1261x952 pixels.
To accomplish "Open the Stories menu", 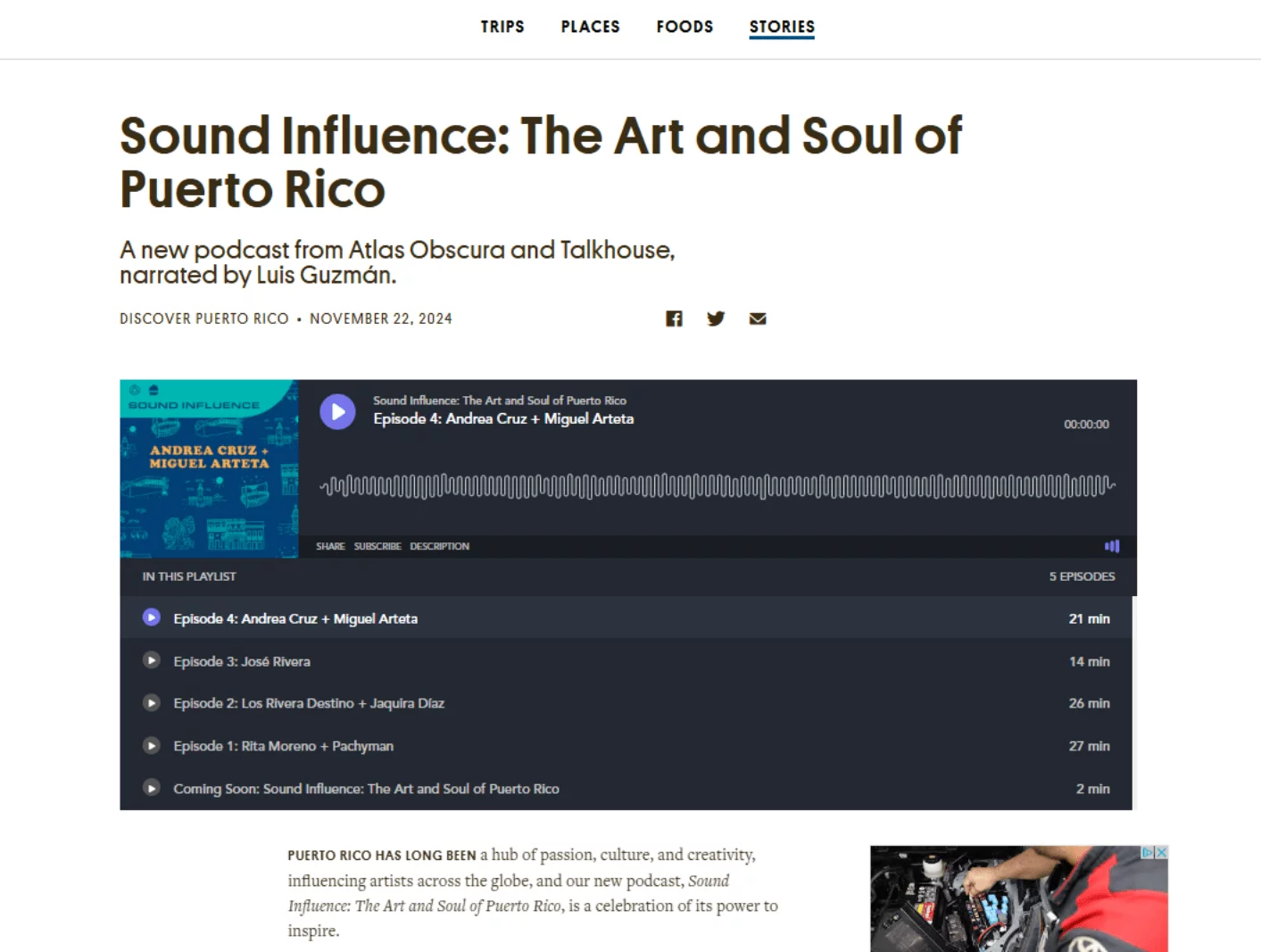I will tap(782, 27).
